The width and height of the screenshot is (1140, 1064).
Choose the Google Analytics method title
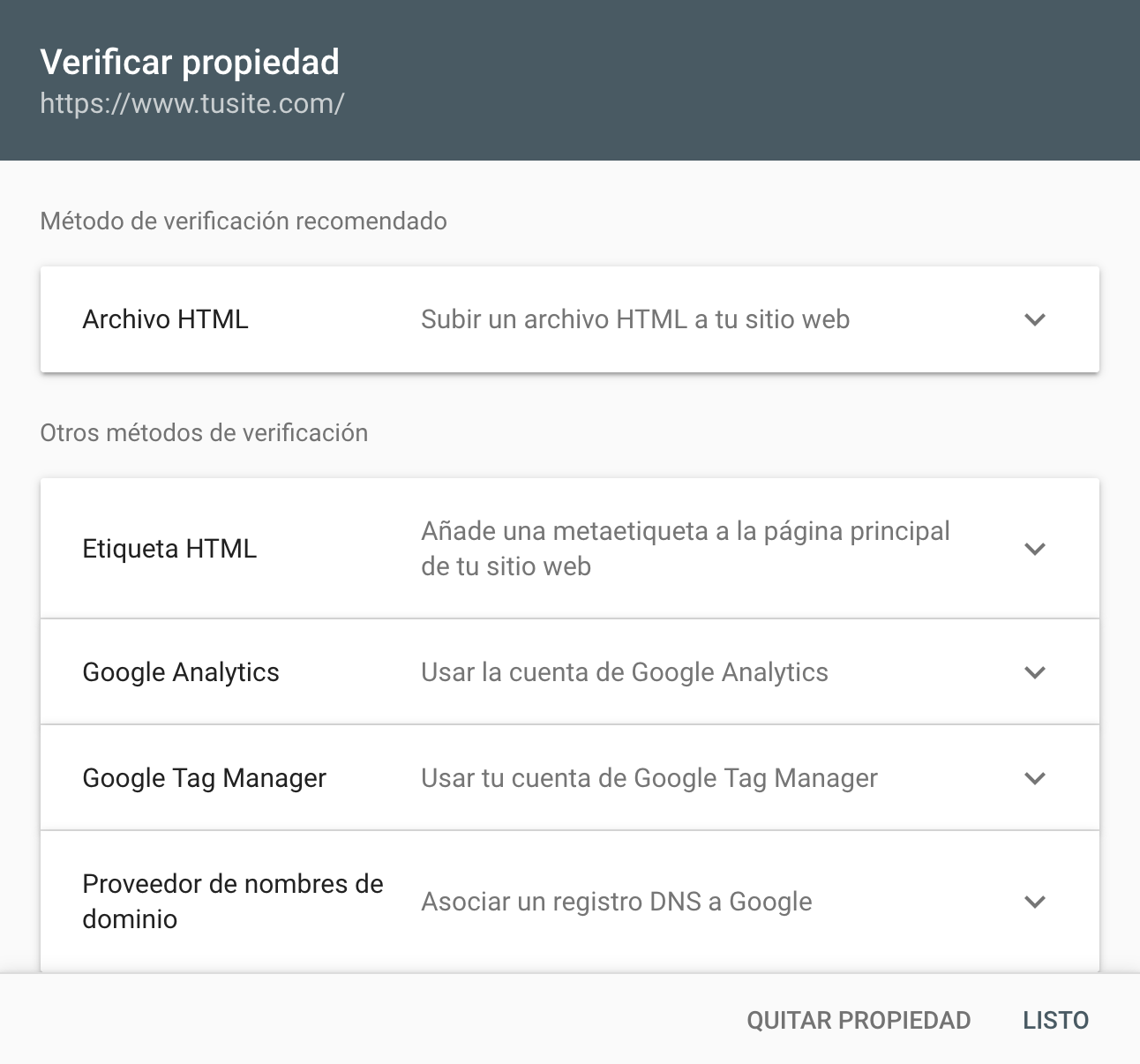click(x=181, y=672)
